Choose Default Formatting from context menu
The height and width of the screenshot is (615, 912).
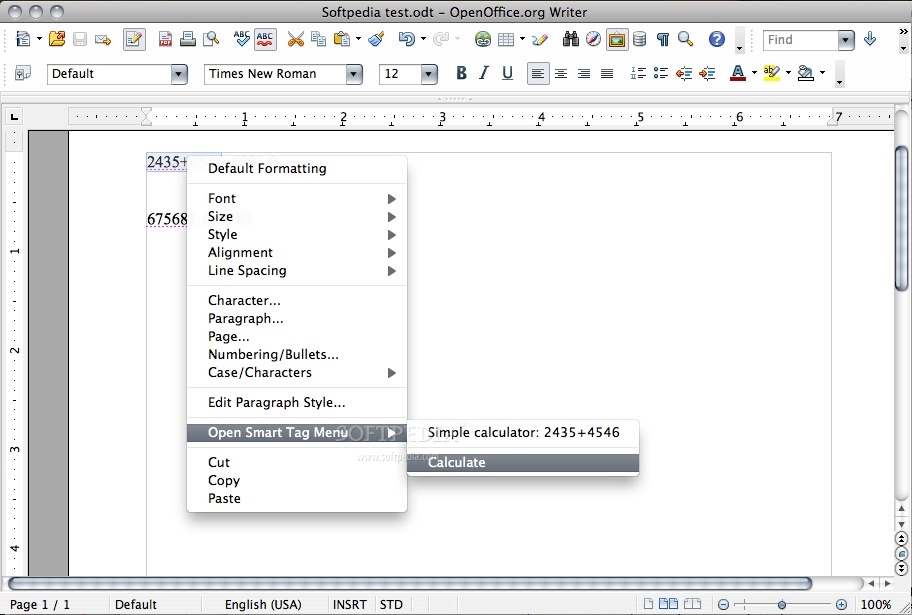[x=297, y=169]
